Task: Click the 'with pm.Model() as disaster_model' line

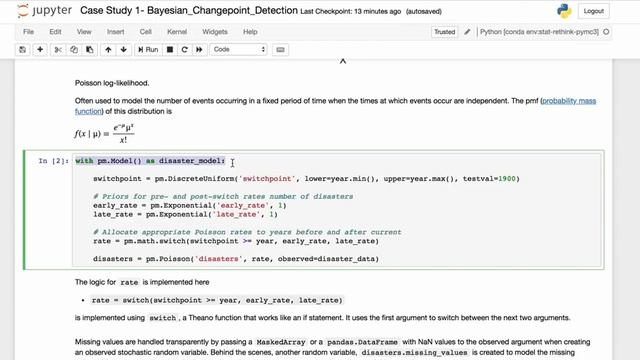Action: point(150,161)
